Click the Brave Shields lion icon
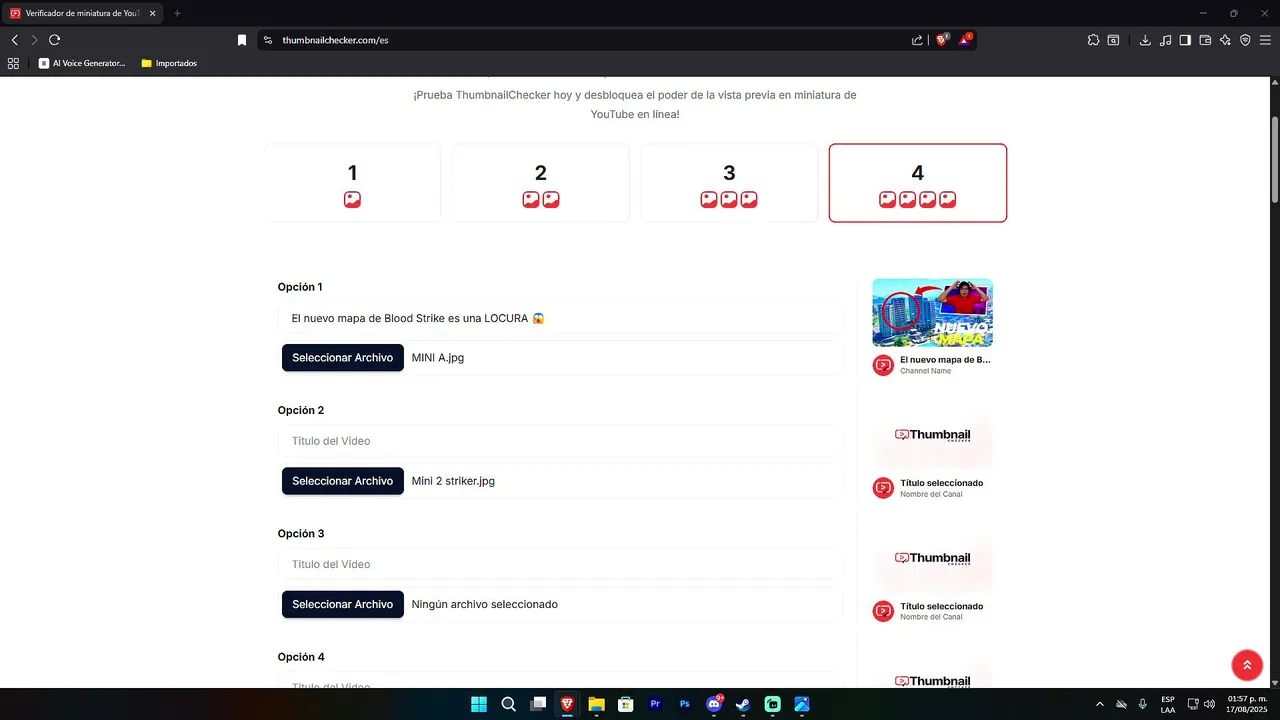1280x720 pixels. click(x=941, y=40)
